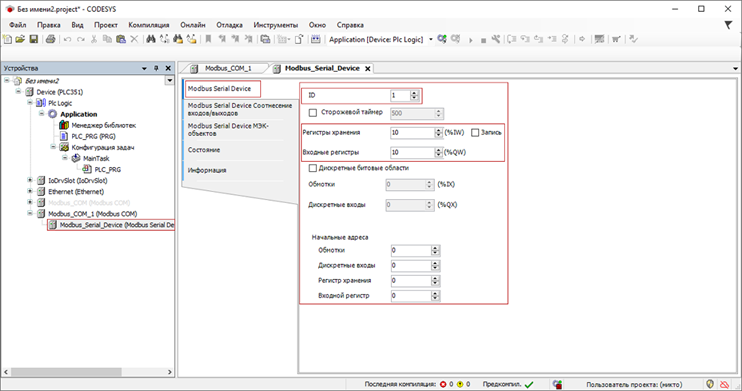The width and height of the screenshot is (742, 391).
Task: Open Modbus Serial Device Соотнесение входов/выходов page
Action: pyautogui.click(x=239, y=109)
